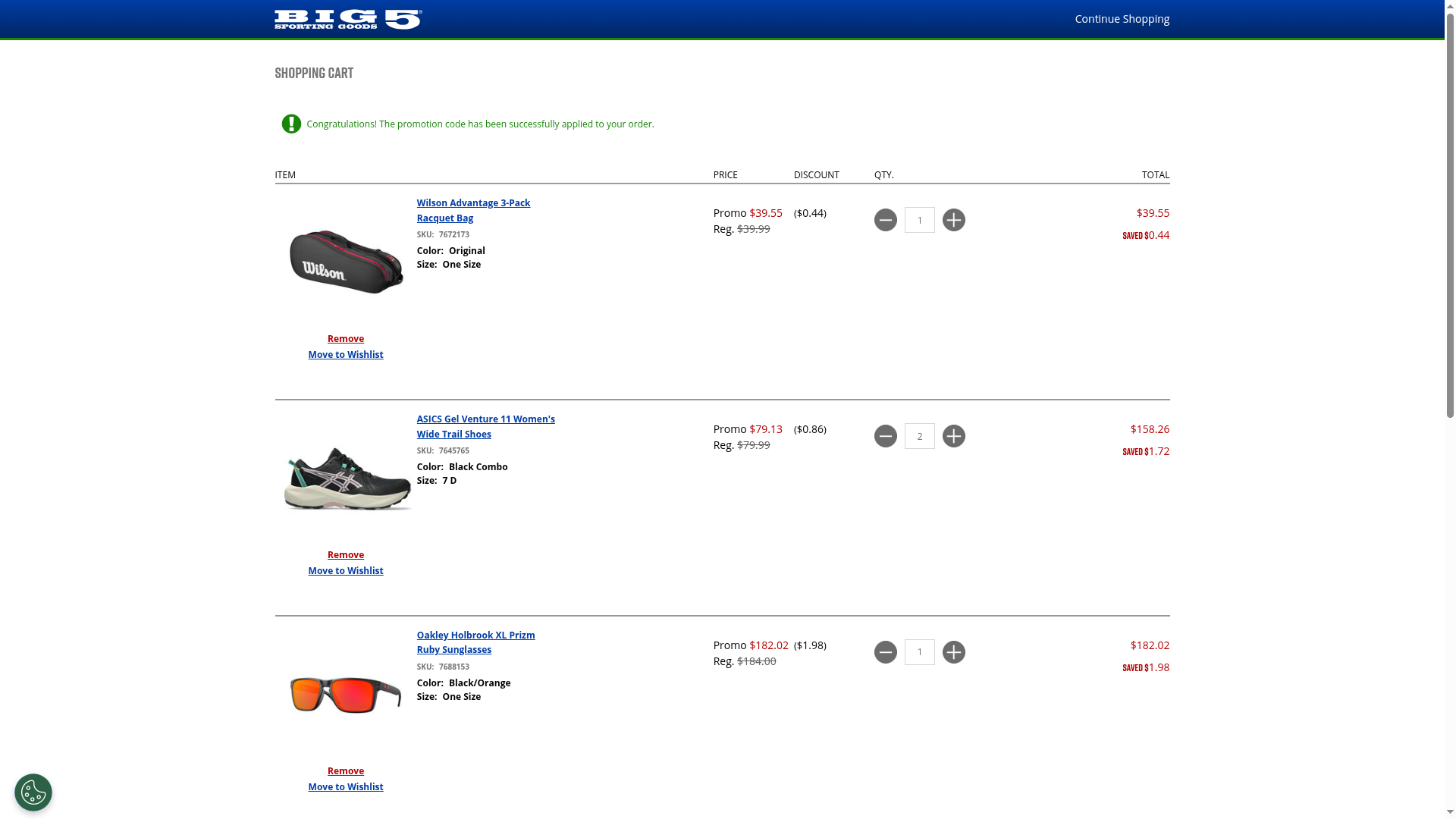Screen dimensions: 1456x819
Task: Increase quantity of ASICS Trail Shoes
Action: [x=953, y=436]
